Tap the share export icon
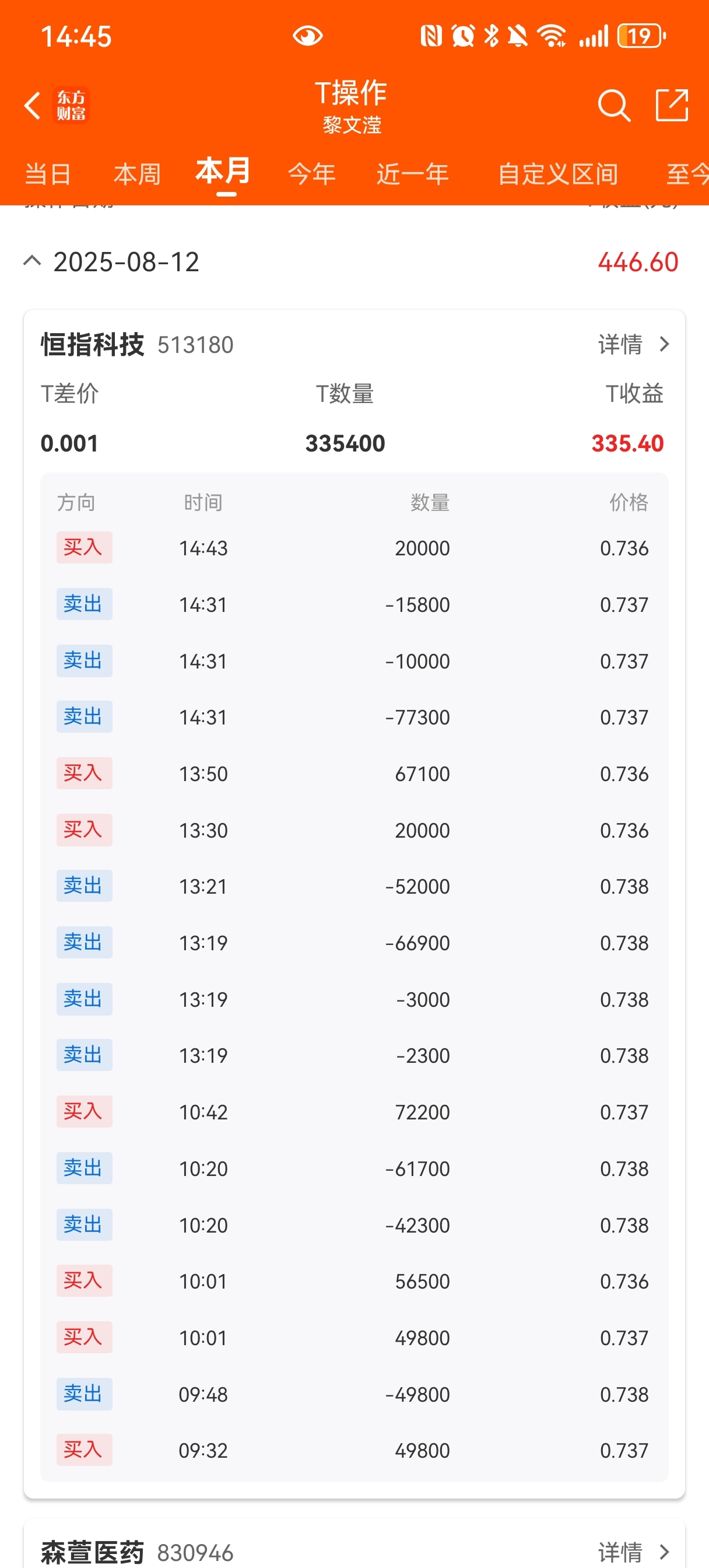709x1568 pixels. click(672, 106)
